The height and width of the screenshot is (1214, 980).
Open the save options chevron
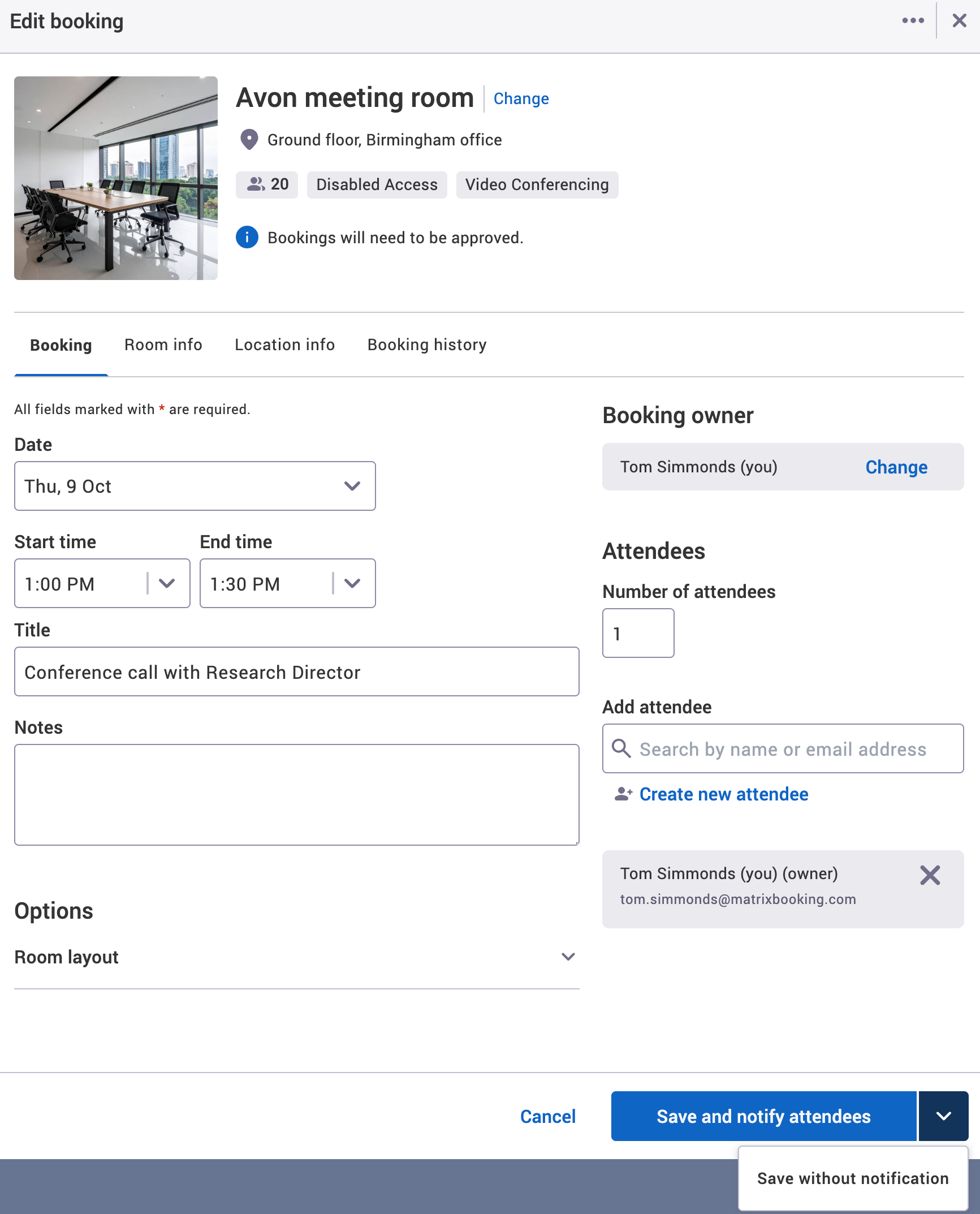pyautogui.click(x=943, y=1116)
